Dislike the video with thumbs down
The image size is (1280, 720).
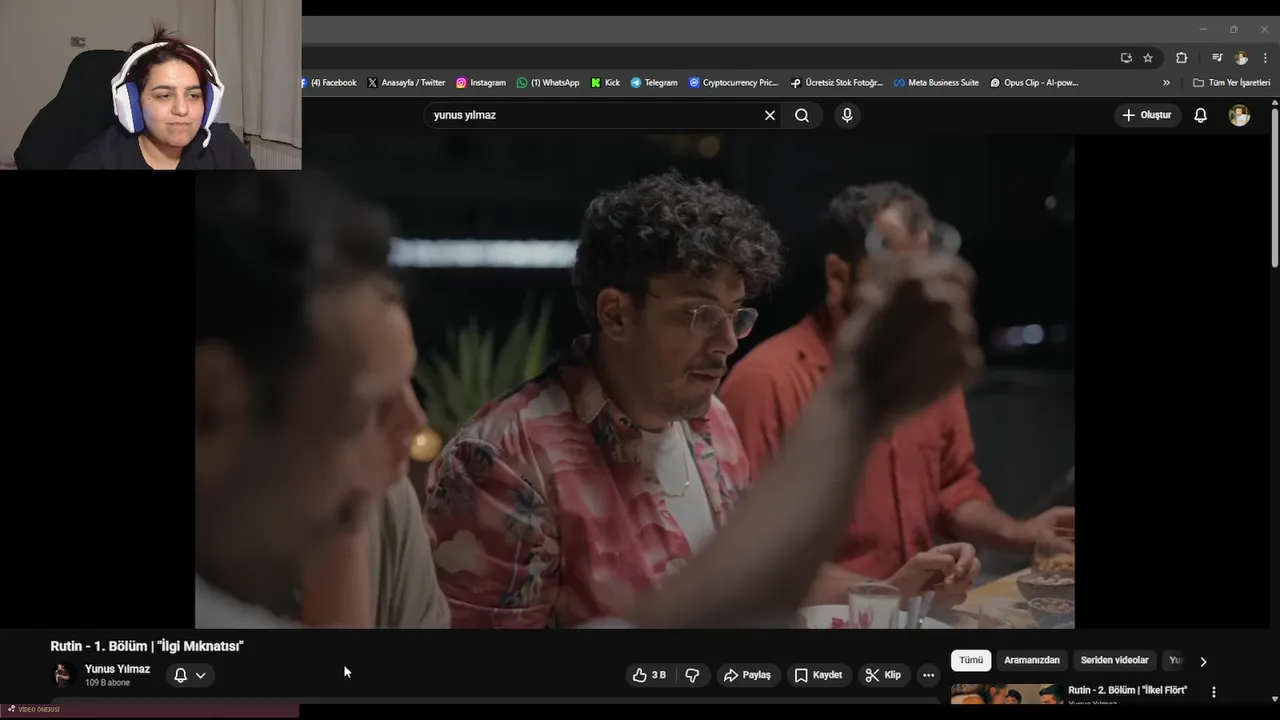point(692,675)
